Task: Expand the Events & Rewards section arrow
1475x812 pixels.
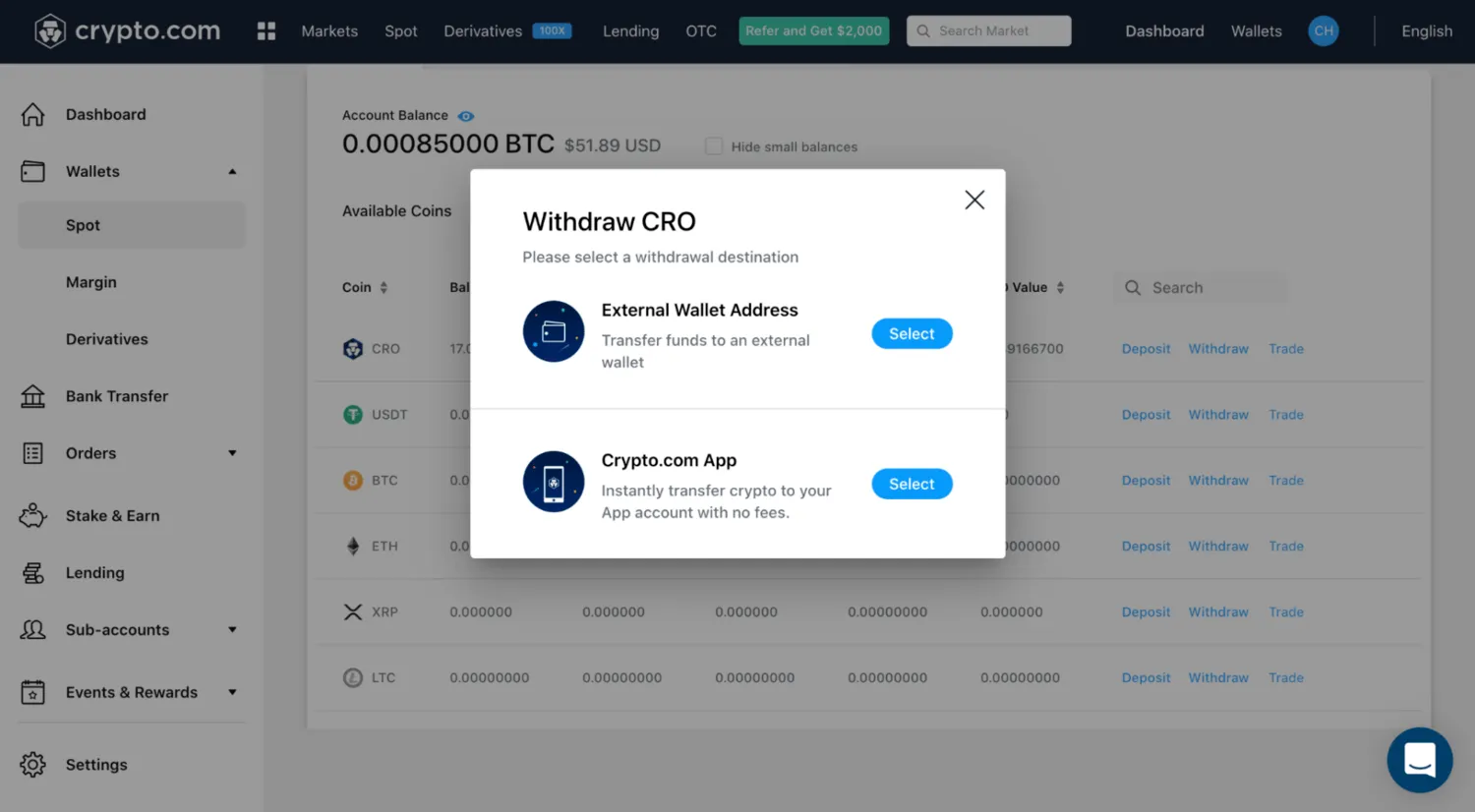Action: point(233,693)
